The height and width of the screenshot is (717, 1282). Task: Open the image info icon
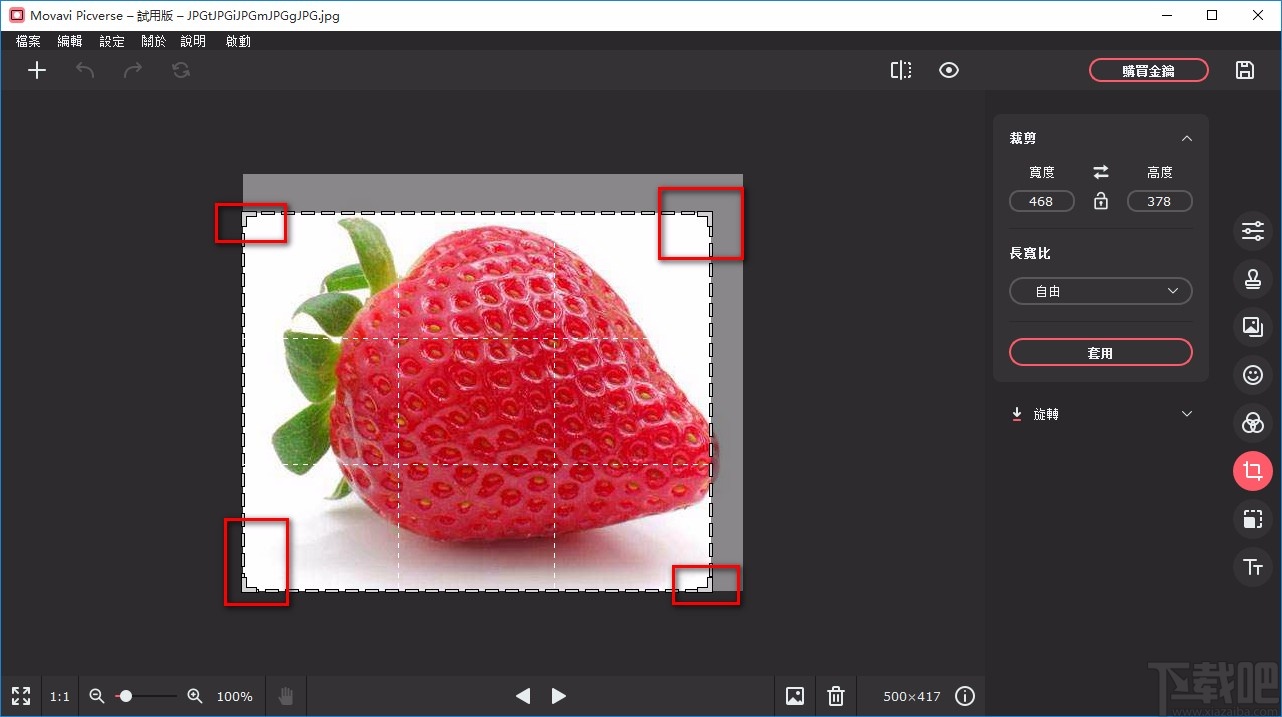964,696
